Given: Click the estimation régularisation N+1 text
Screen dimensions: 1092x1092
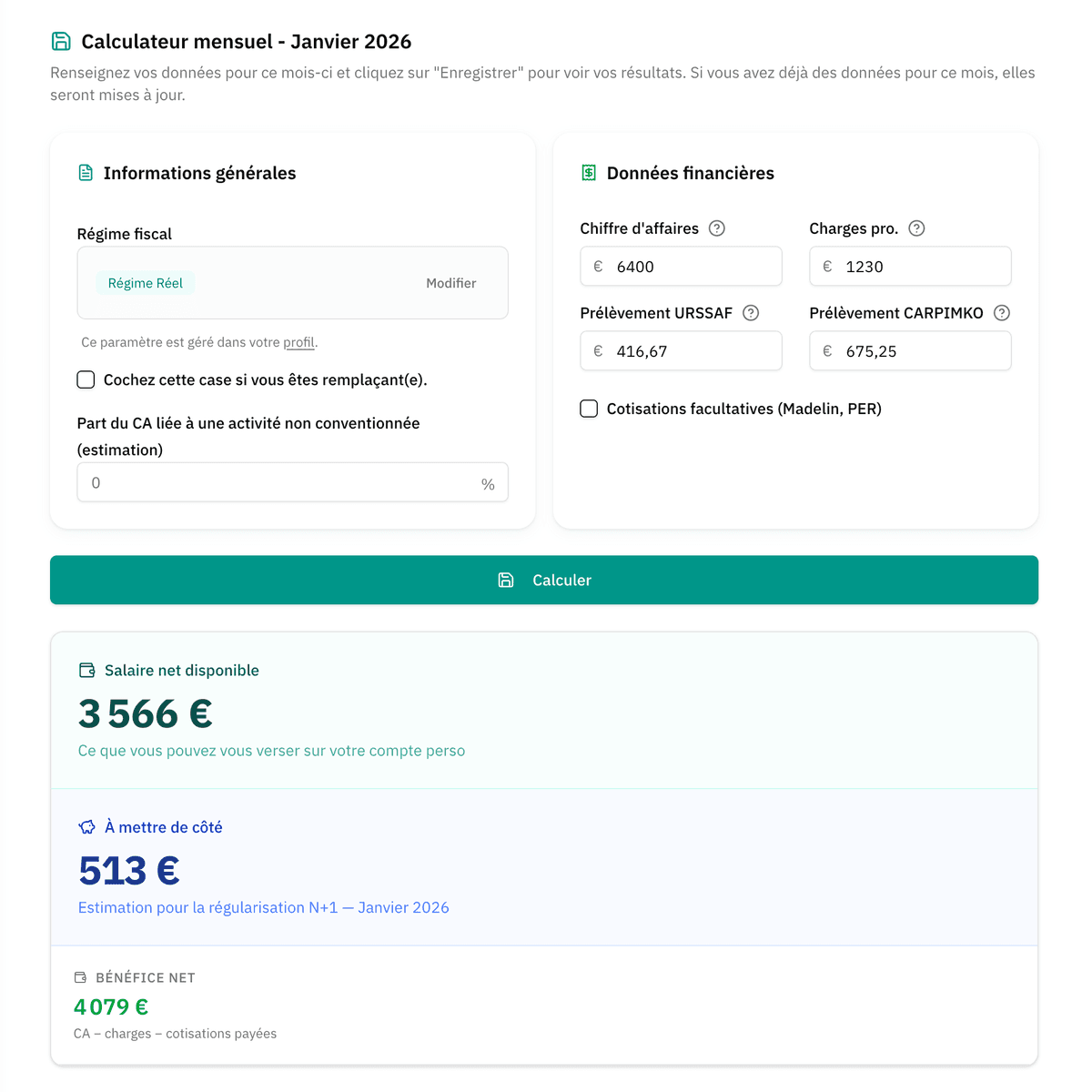Looking at the screenshot, I should click(264, 907).
